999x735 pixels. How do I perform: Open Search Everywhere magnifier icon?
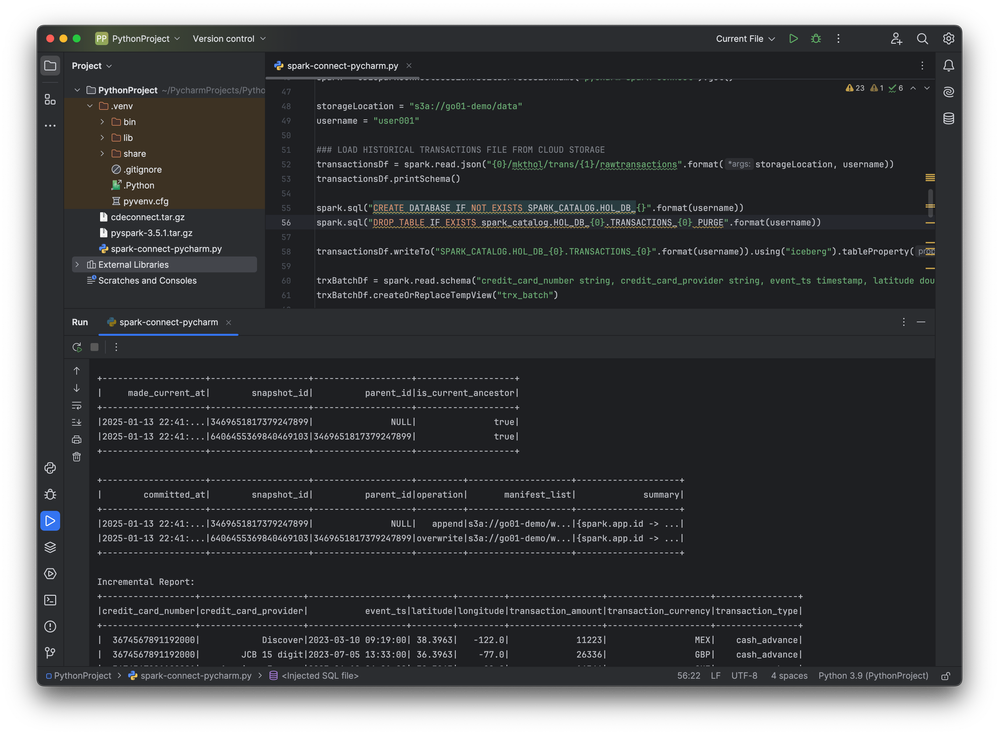922,39
